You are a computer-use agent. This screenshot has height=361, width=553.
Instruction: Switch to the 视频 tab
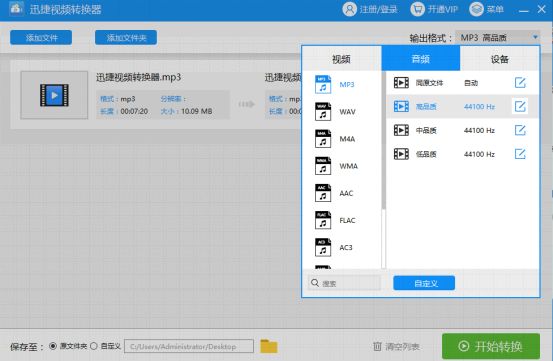click(x=341, y=59)
